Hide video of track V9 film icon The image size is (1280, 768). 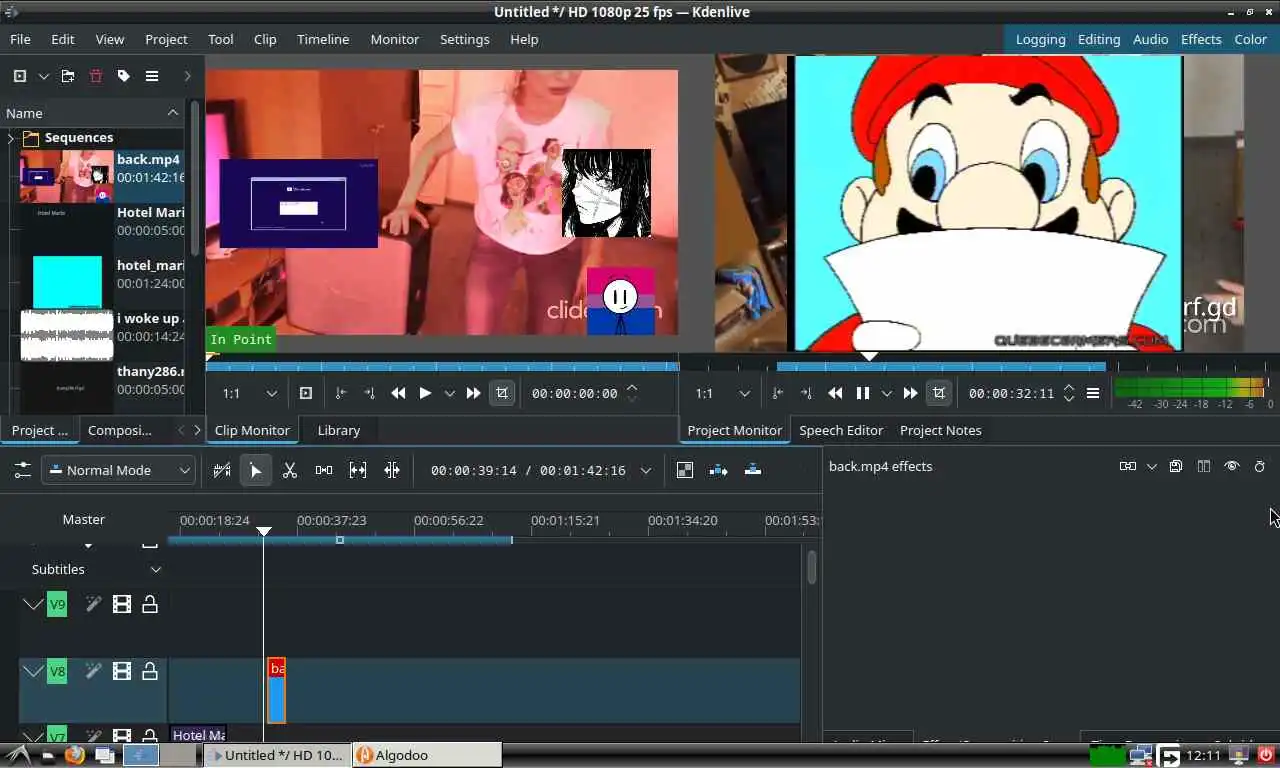[x=122, y=604]
